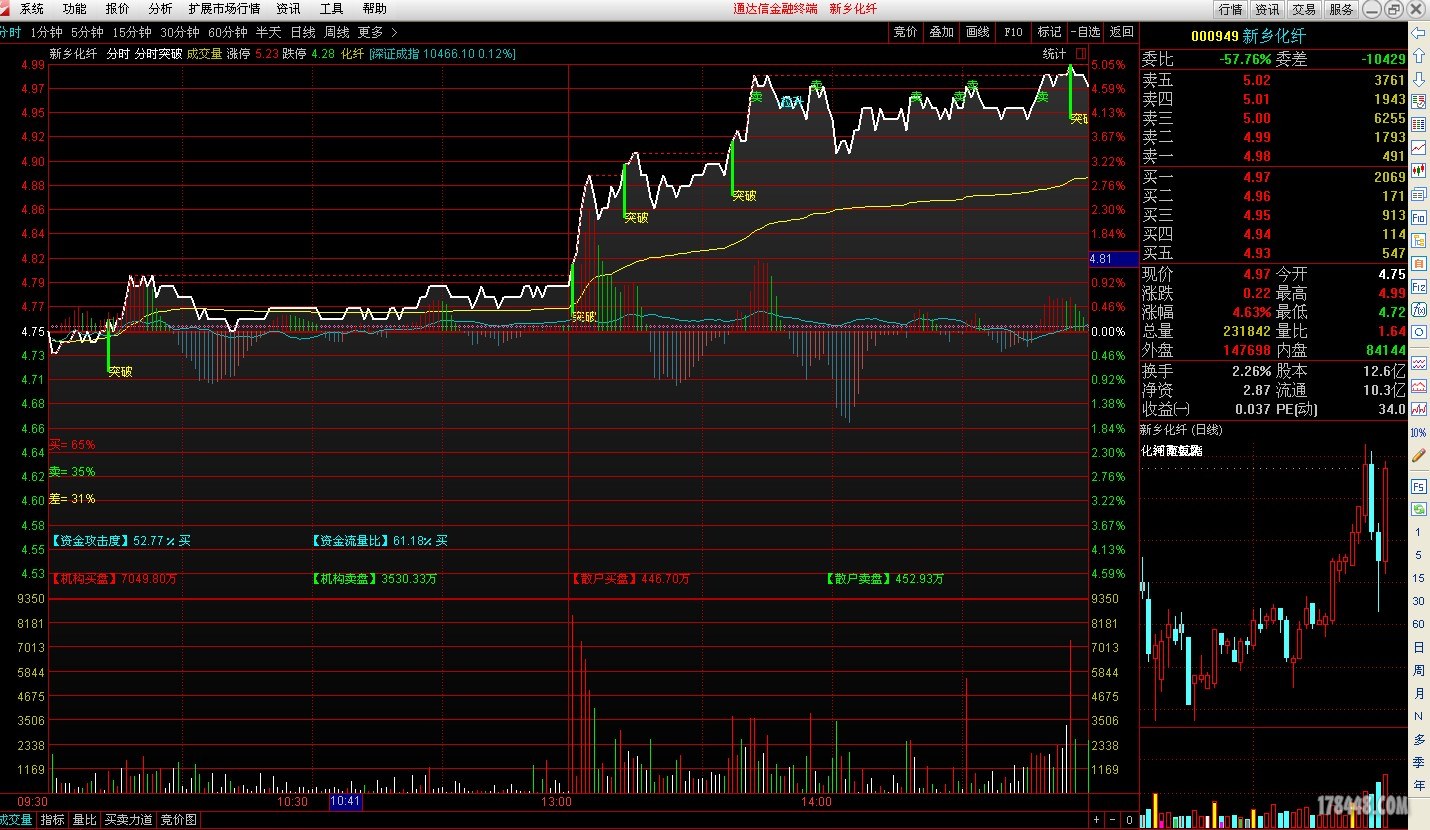
Task: Click the pencil drawing tool icon
Action: click(x=1418, y=455)
